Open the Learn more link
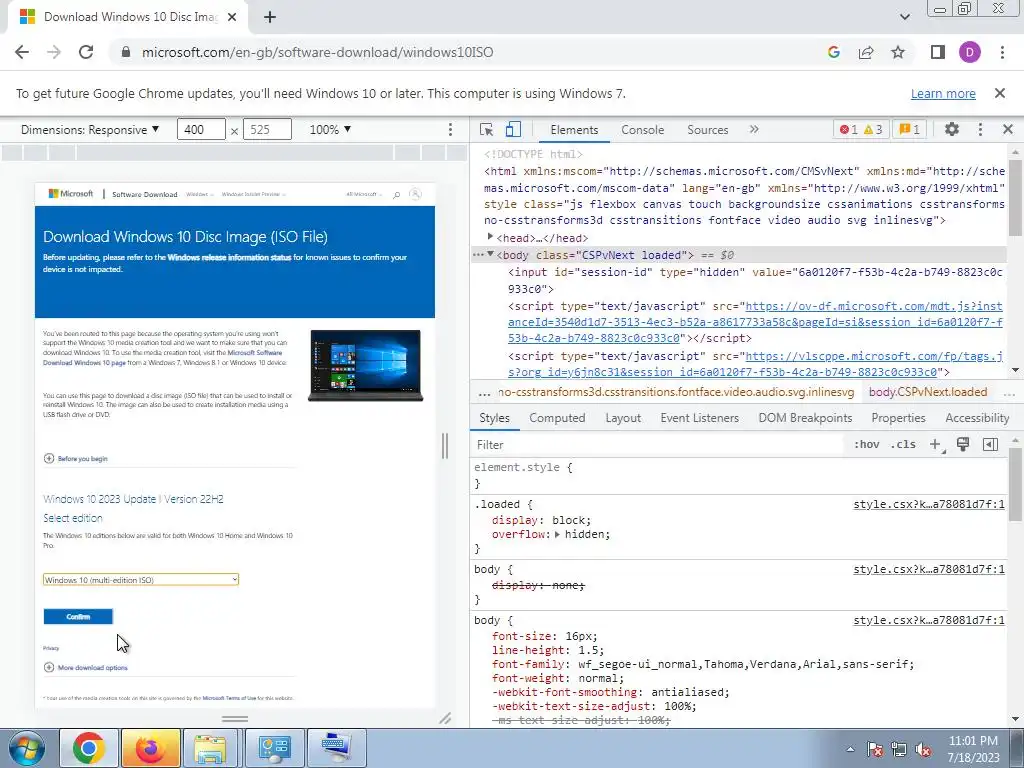The image size is (1024, 768). [x=943, y=93]
